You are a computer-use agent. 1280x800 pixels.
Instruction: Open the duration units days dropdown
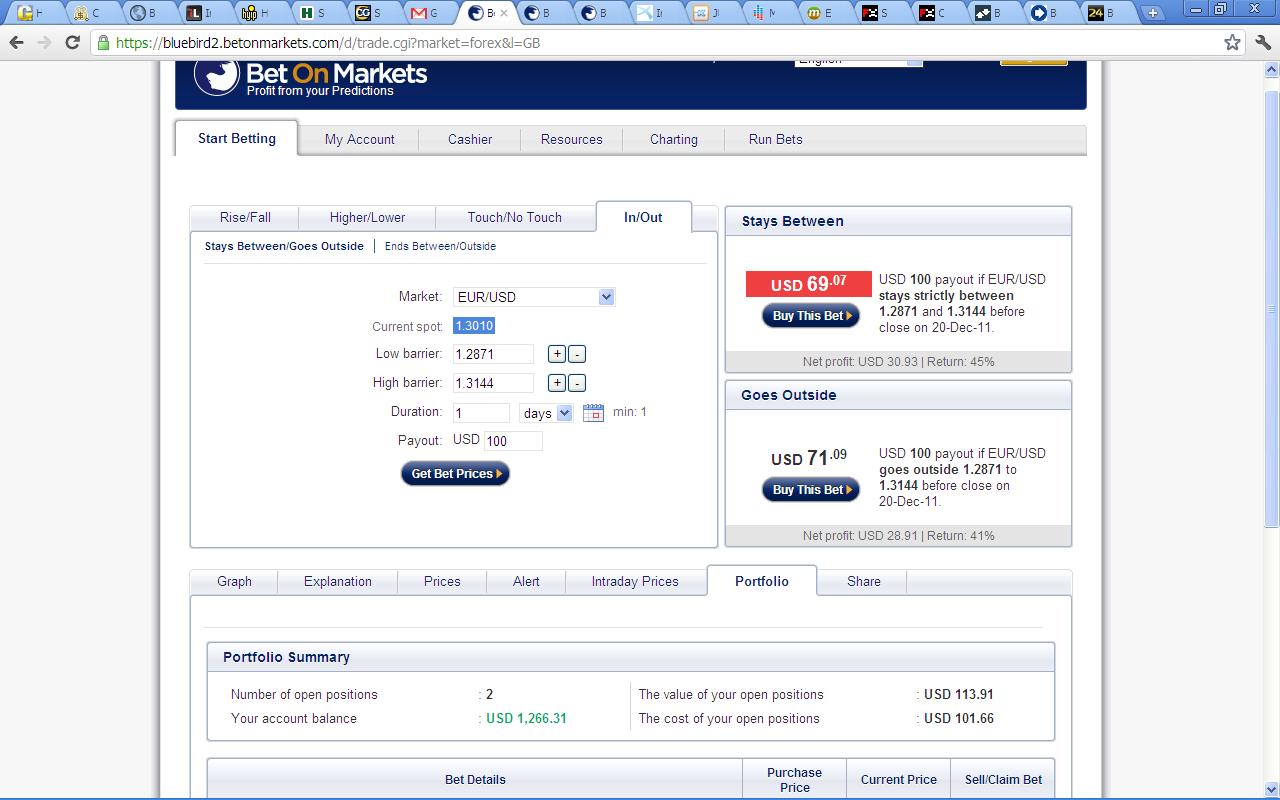[x=546, y=413]
